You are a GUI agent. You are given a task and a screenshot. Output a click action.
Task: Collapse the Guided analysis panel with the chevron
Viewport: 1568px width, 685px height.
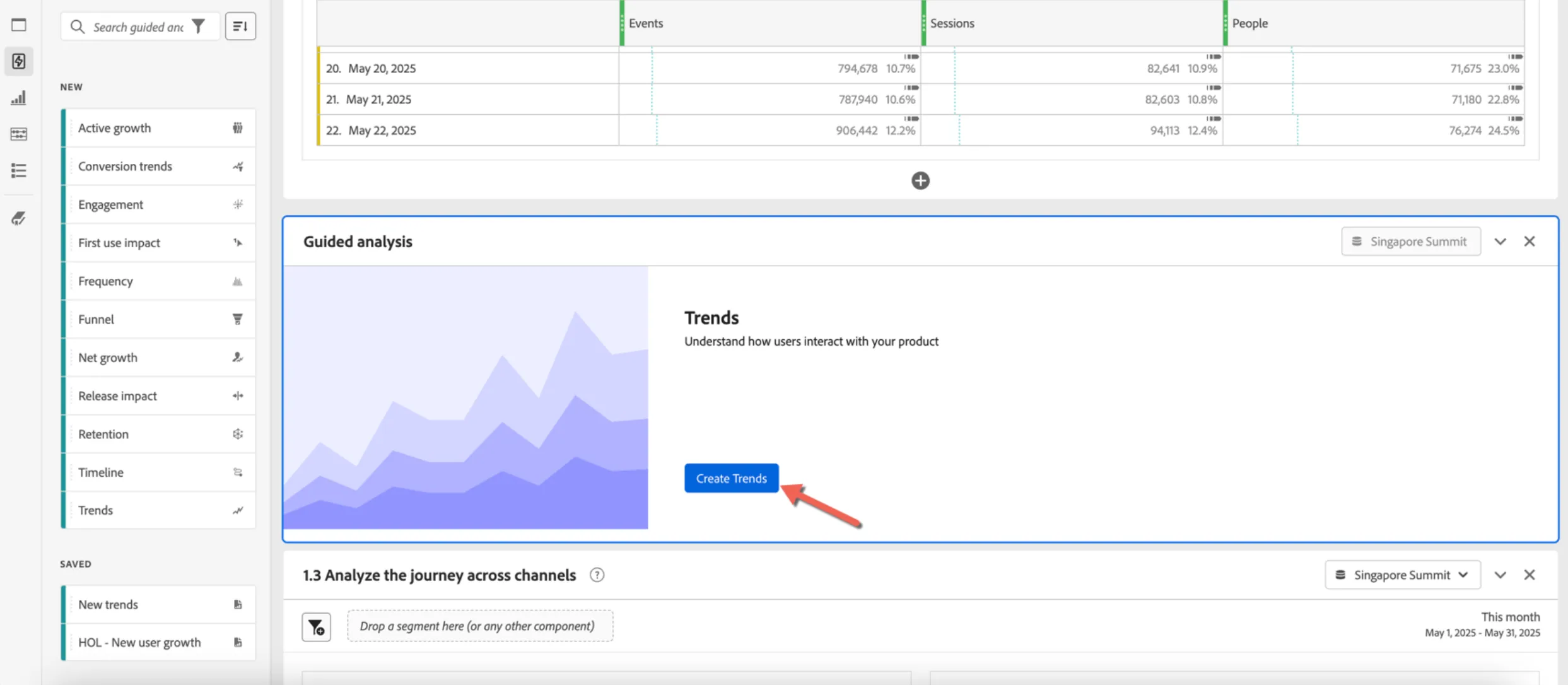[x=1500, y=242]
